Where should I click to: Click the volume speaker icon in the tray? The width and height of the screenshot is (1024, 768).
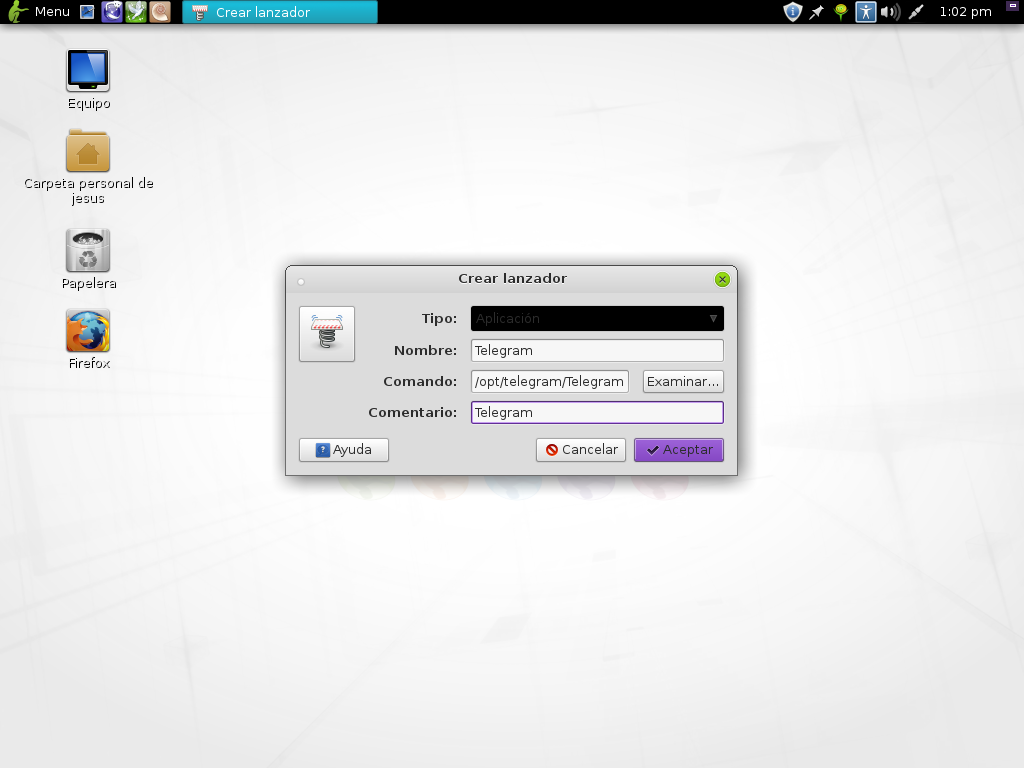pyautogui.click(x=891, y=12)
